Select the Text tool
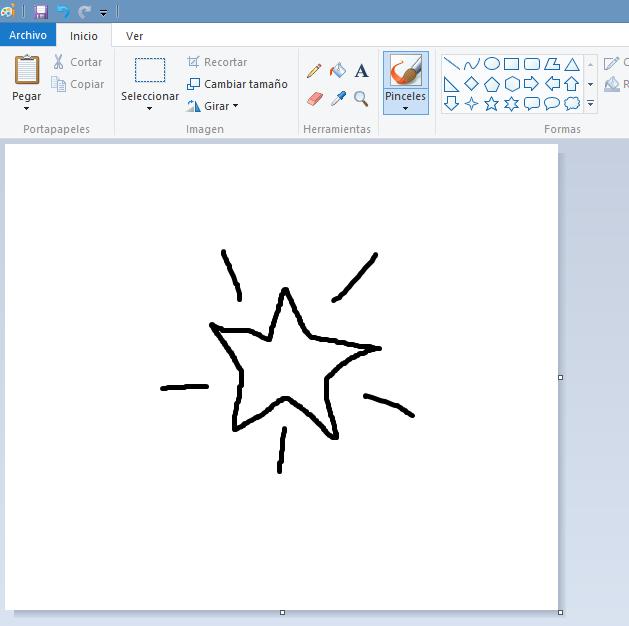Viewport: 629px width, 626px height. [x=361, y=71]
